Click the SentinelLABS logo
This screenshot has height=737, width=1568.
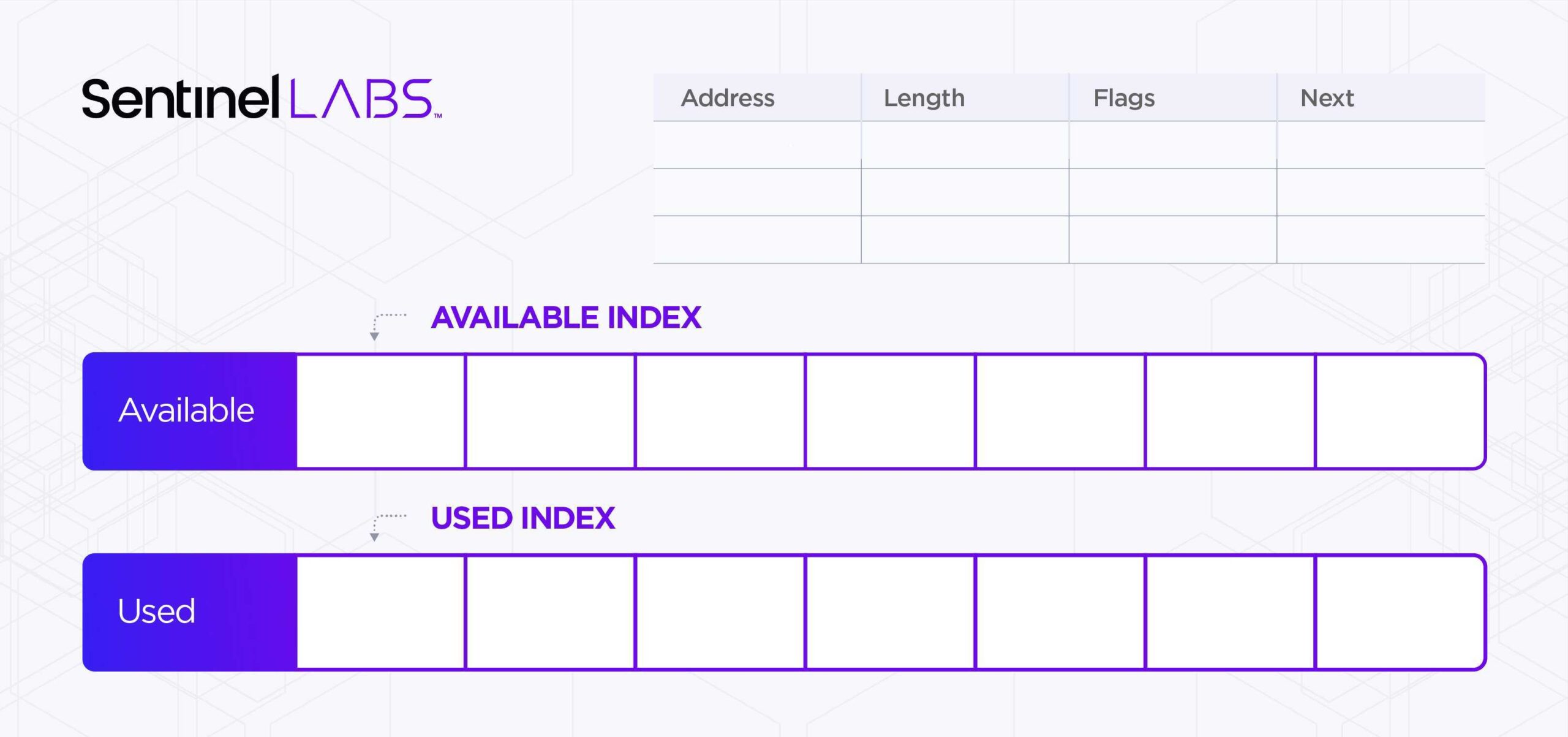point(262,98)
